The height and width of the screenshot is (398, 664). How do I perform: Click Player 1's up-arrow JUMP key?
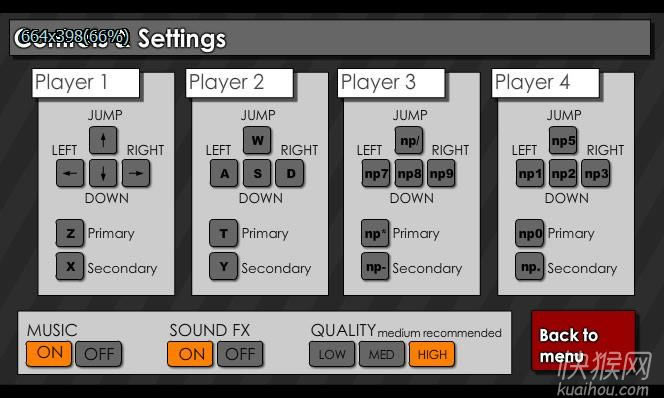click(103, 140)
